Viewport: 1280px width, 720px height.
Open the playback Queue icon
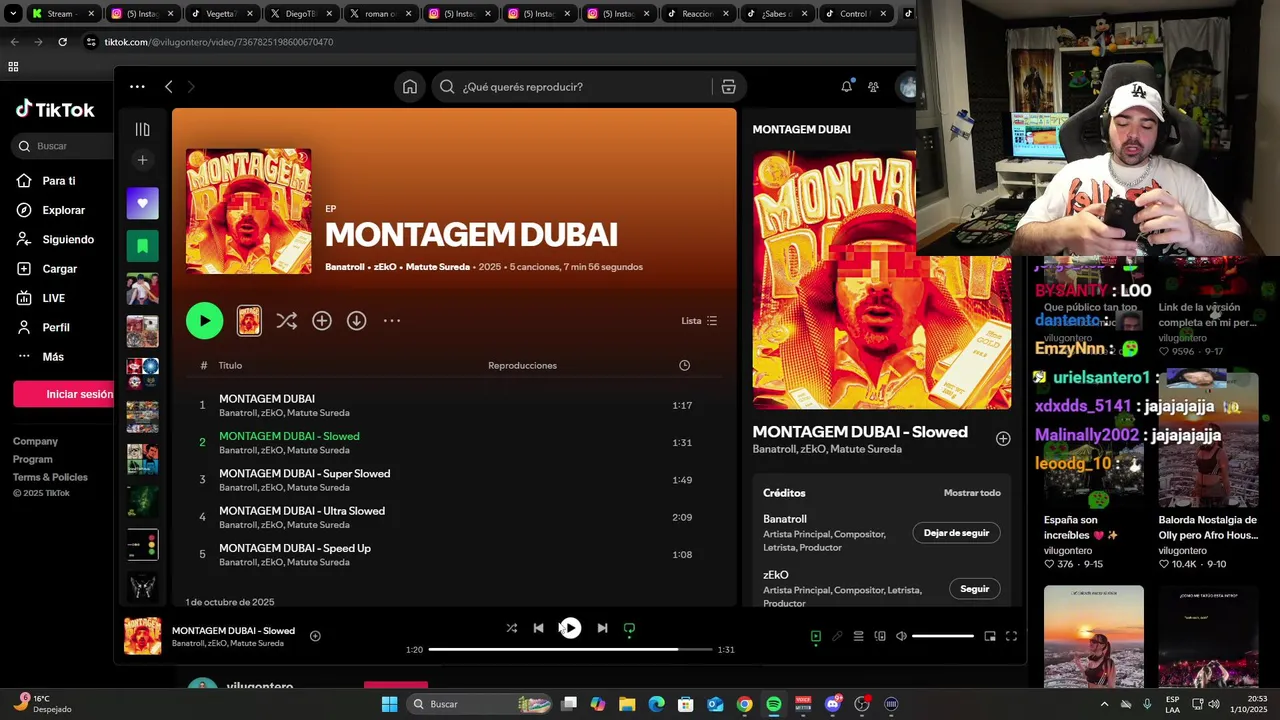tap(858, 636)
